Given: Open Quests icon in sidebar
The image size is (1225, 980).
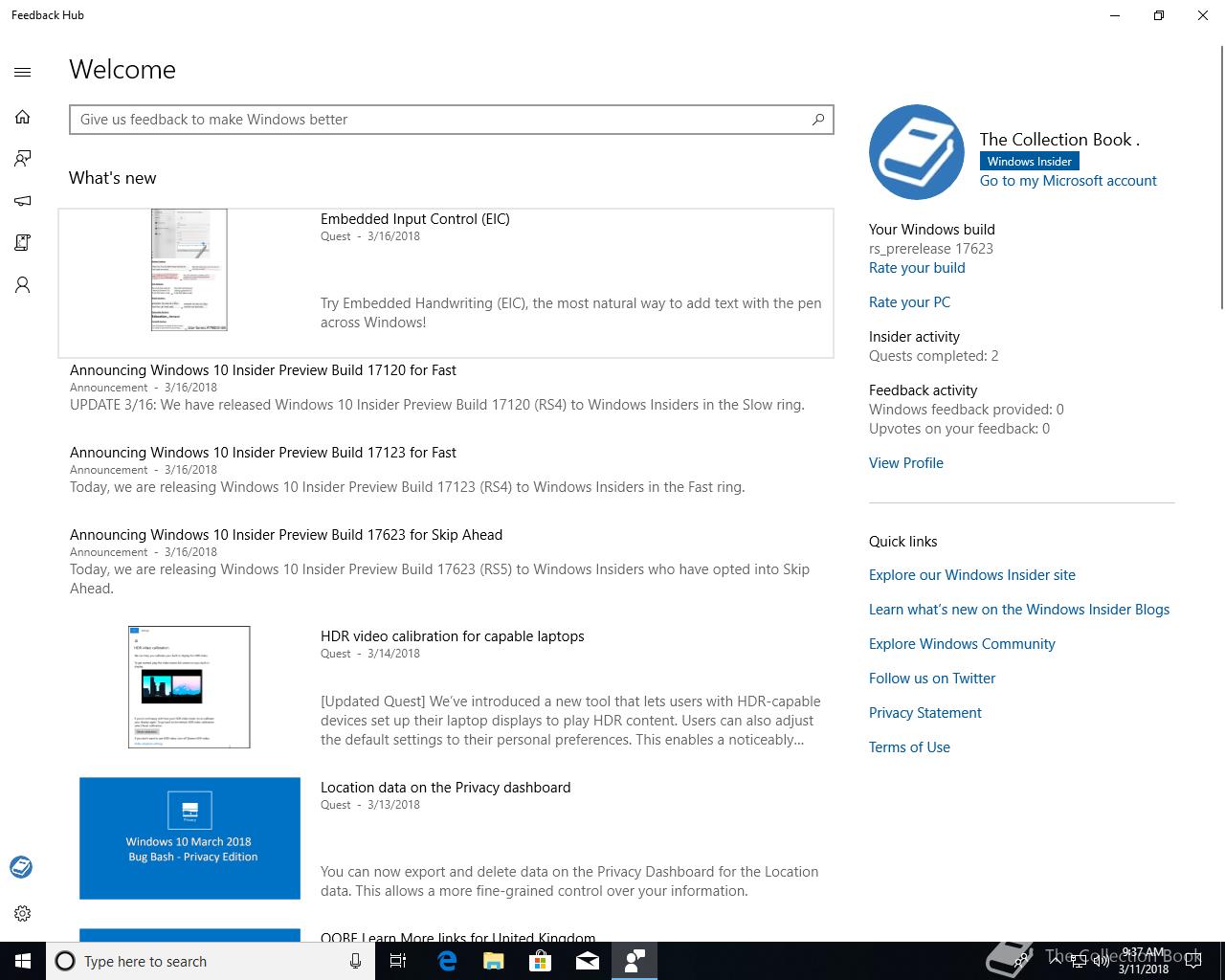Looking at the screenshot, I should [23, 243].
